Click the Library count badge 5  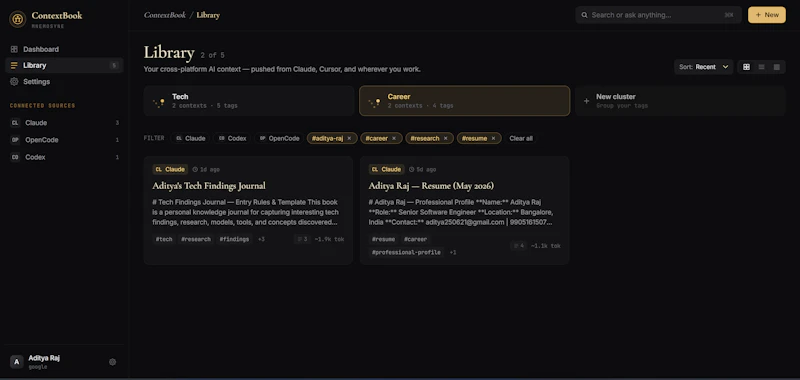click(114, 65)
